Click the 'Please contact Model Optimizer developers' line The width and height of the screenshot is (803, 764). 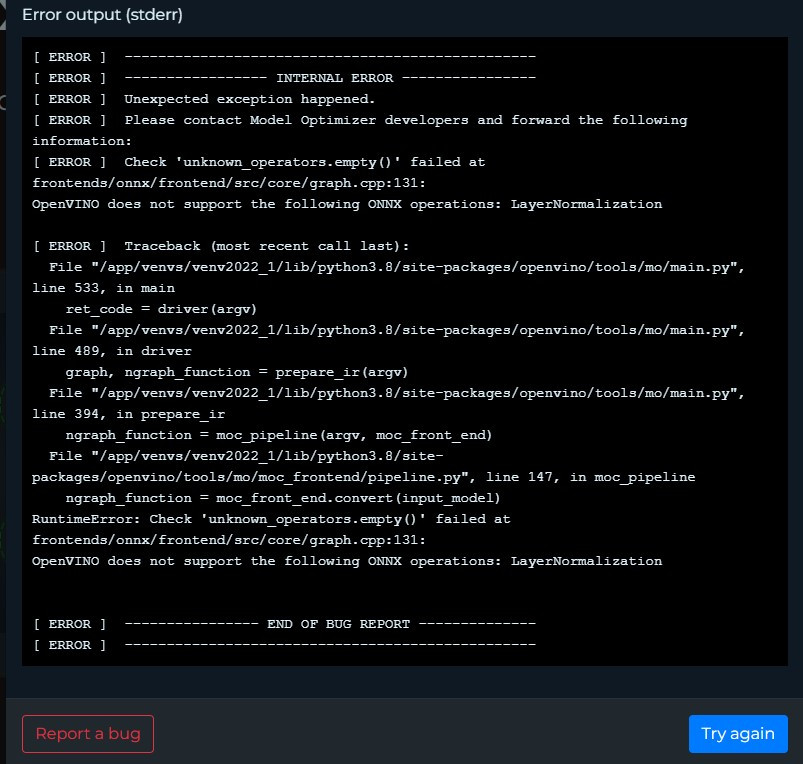[x=405, y=120]
